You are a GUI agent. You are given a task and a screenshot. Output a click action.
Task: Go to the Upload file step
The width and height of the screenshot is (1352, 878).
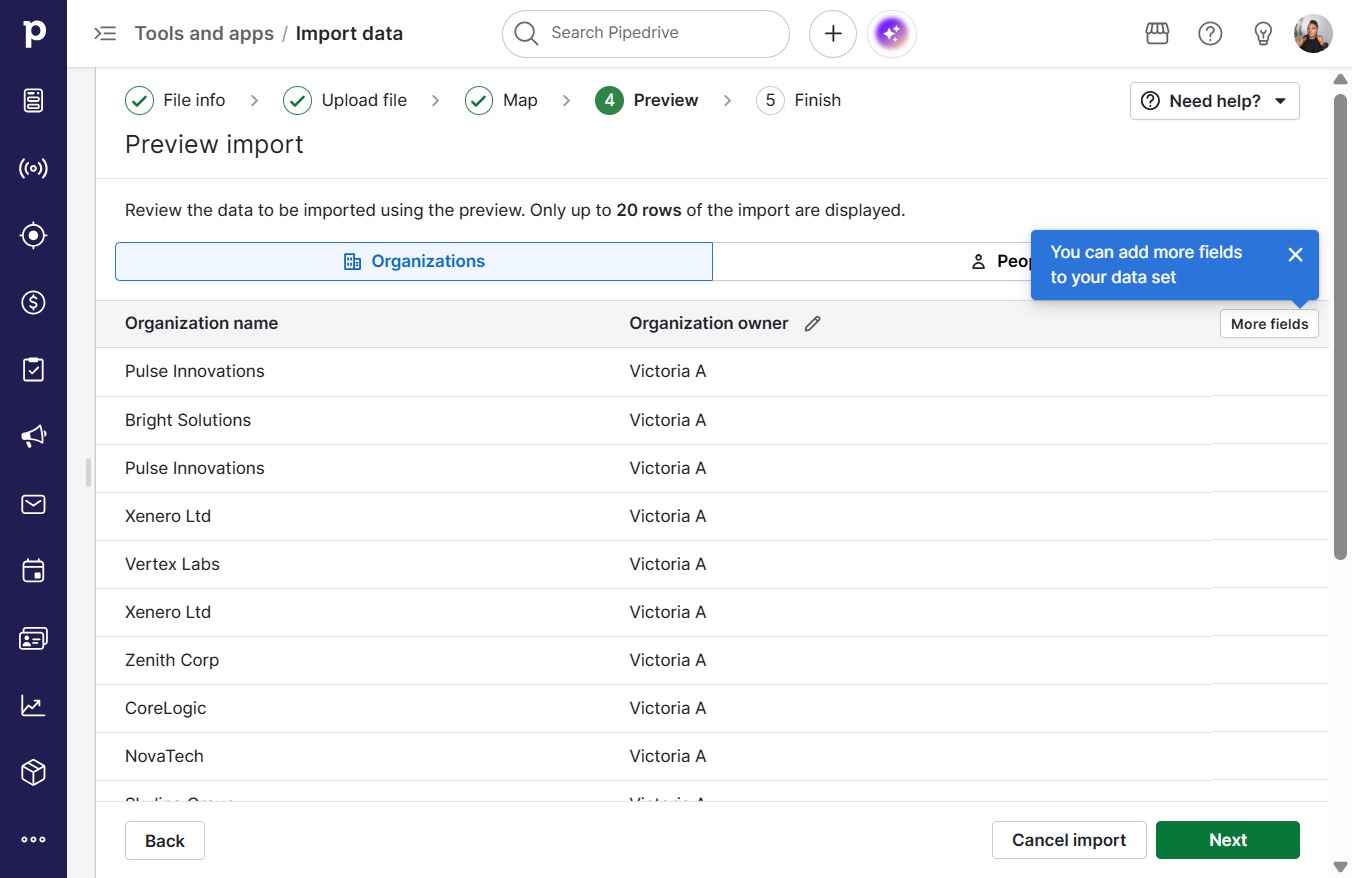click(345, 100)
